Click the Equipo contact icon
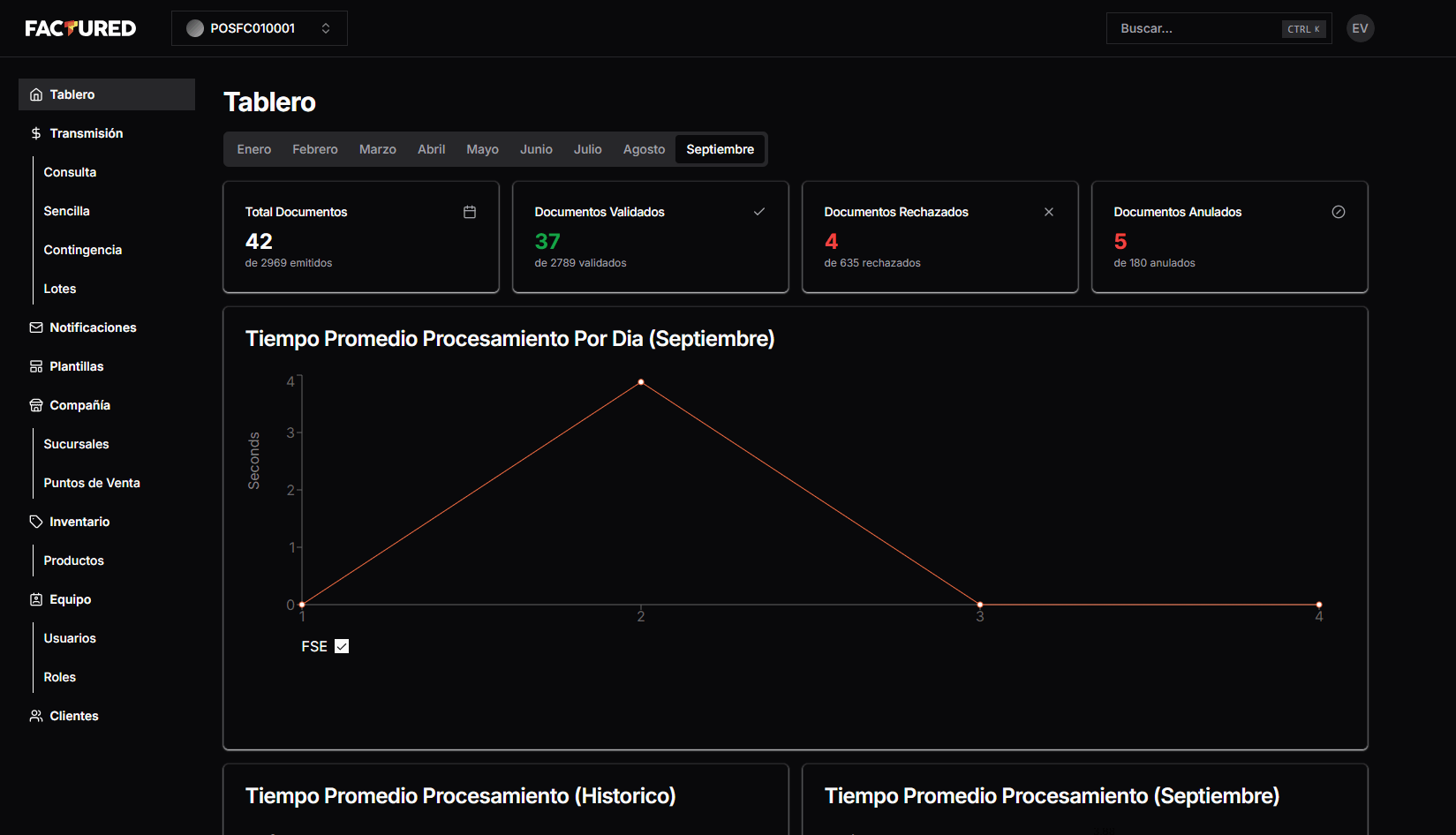Viewport: 1456px width, 835px height. [x=36, y=599]
